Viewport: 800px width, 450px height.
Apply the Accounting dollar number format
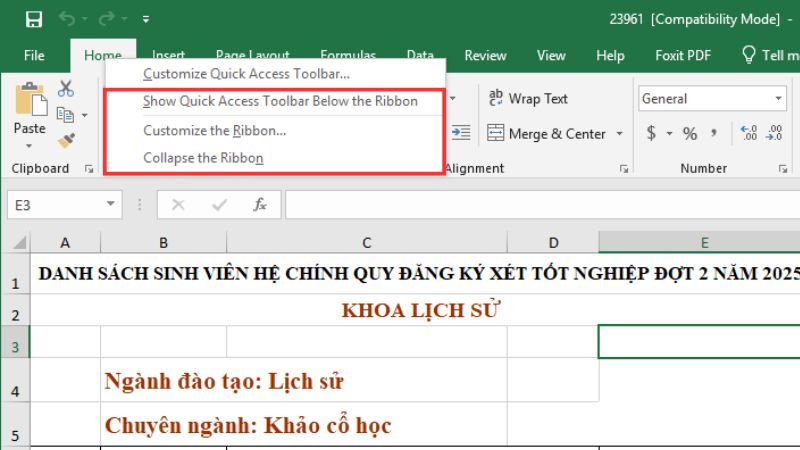click(x=651, y=133)
